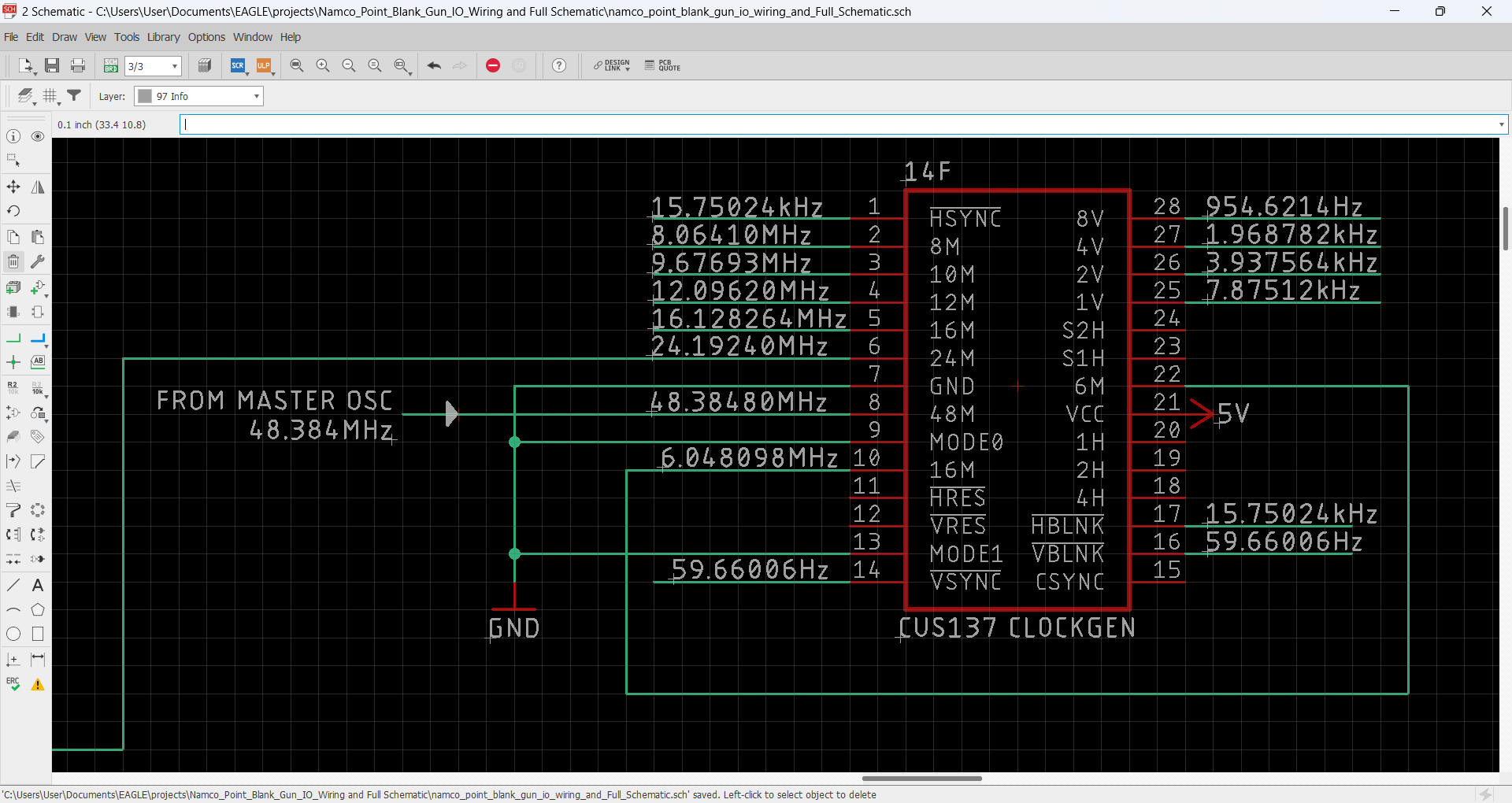The width and height of the screenshot is (1512, 803).
Task: Click the horizontal scrollbar thumb
Action: click(921, 779)
